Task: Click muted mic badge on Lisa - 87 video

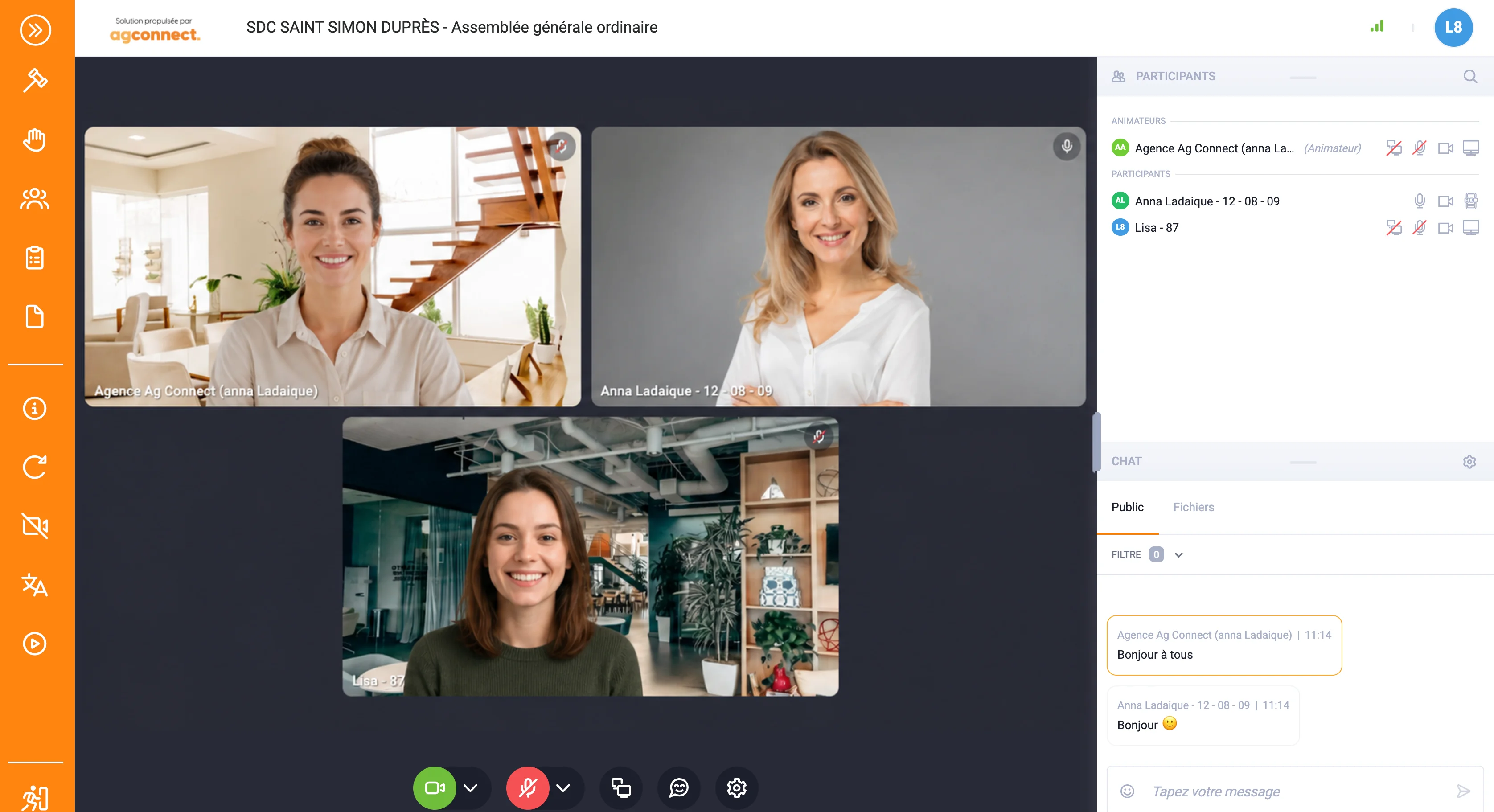Action: tap(819, 436)
